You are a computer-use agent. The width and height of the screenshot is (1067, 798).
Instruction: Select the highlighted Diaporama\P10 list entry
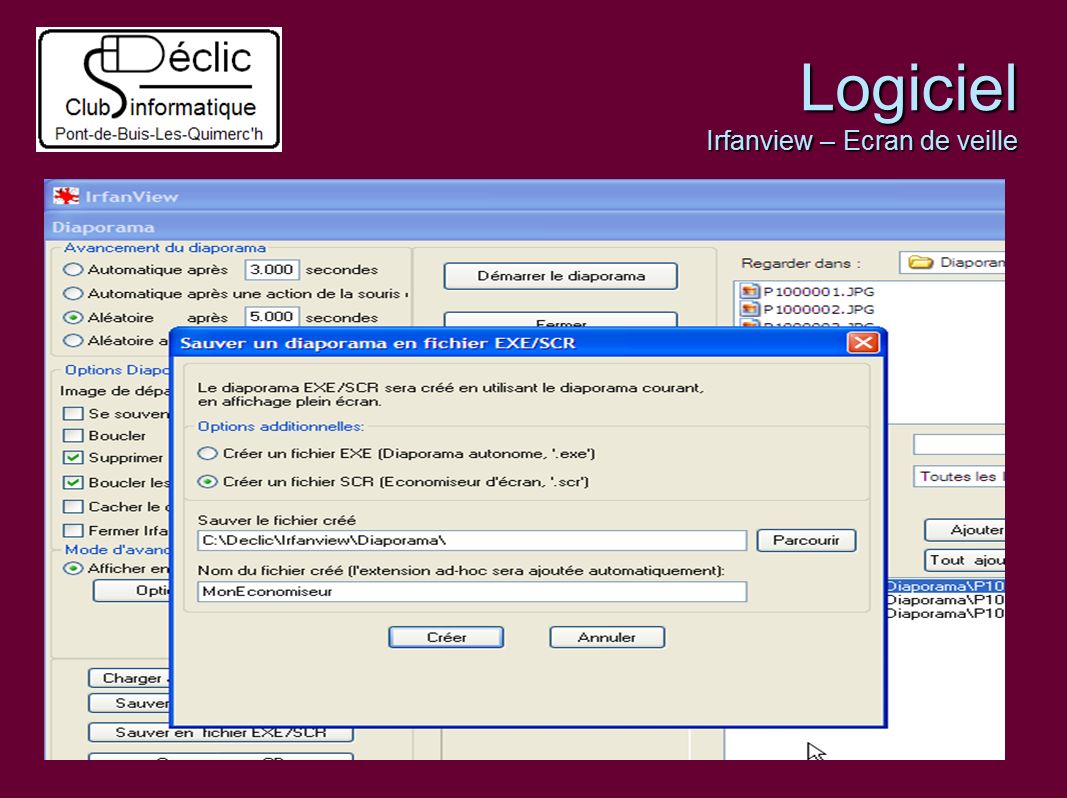click(x=946, y=586)
